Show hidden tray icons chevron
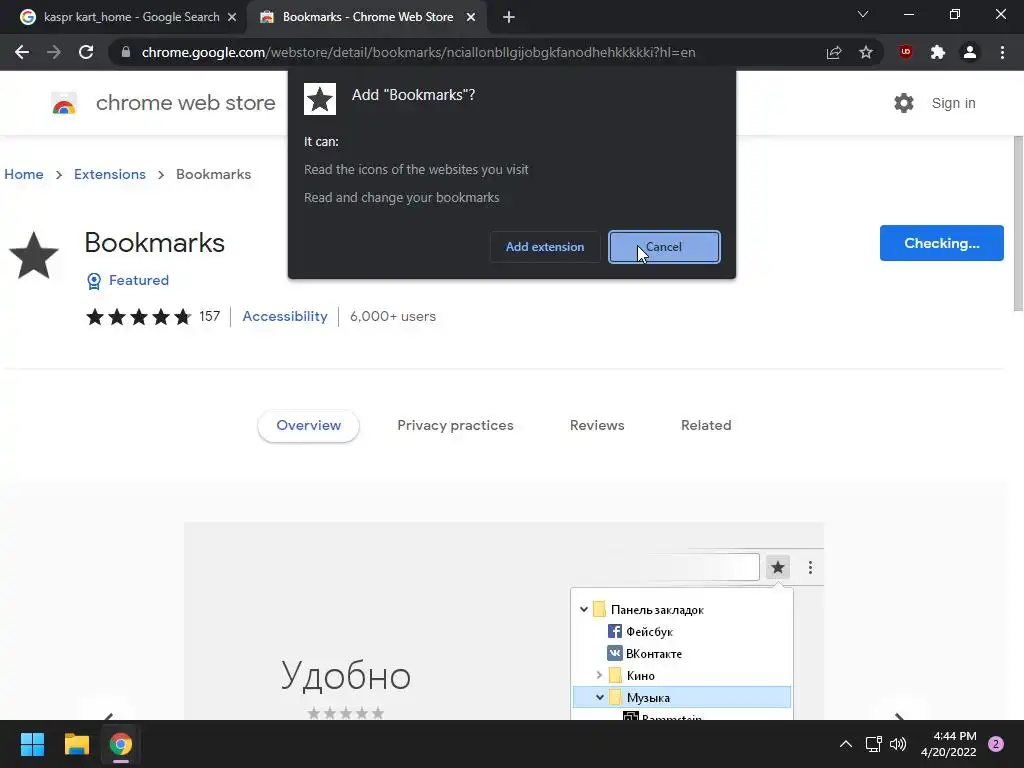1024x768 pixels. coord(846,744)
